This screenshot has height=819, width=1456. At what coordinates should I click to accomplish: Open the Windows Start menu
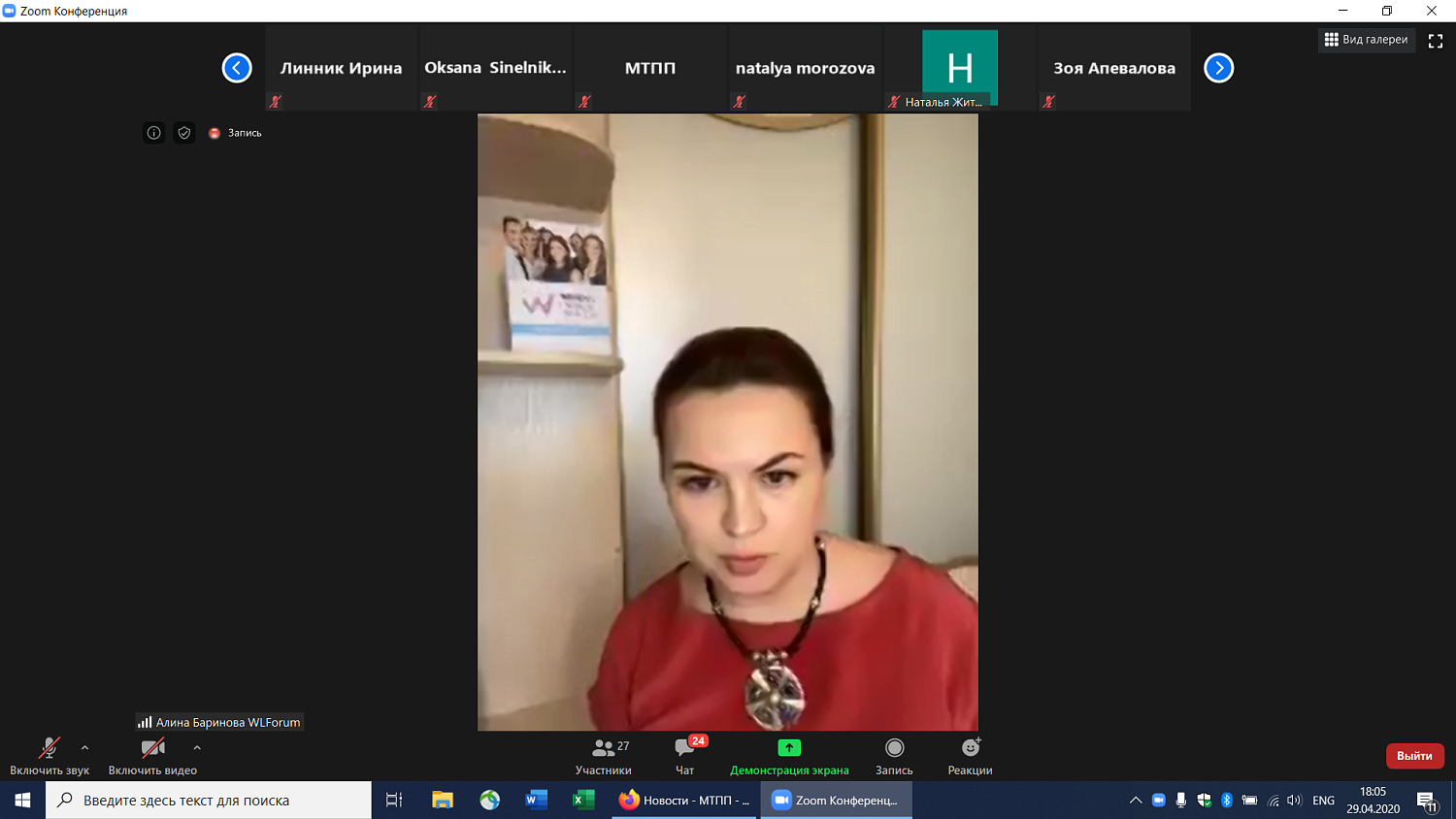click(22, 801)
